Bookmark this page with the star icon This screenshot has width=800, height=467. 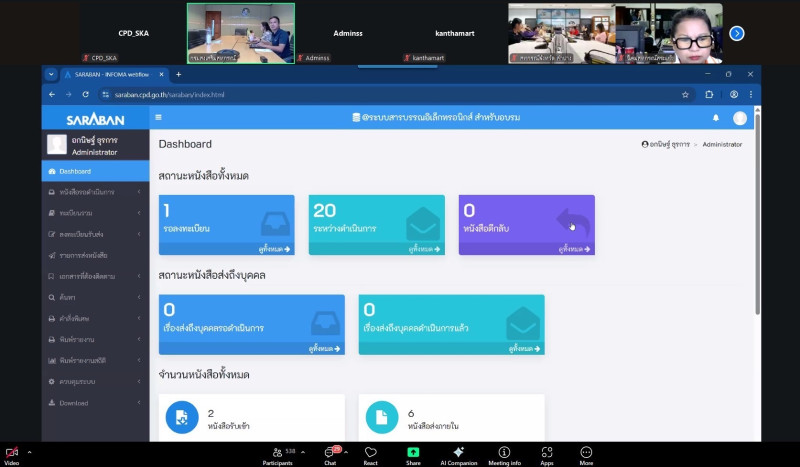point(685,94)
